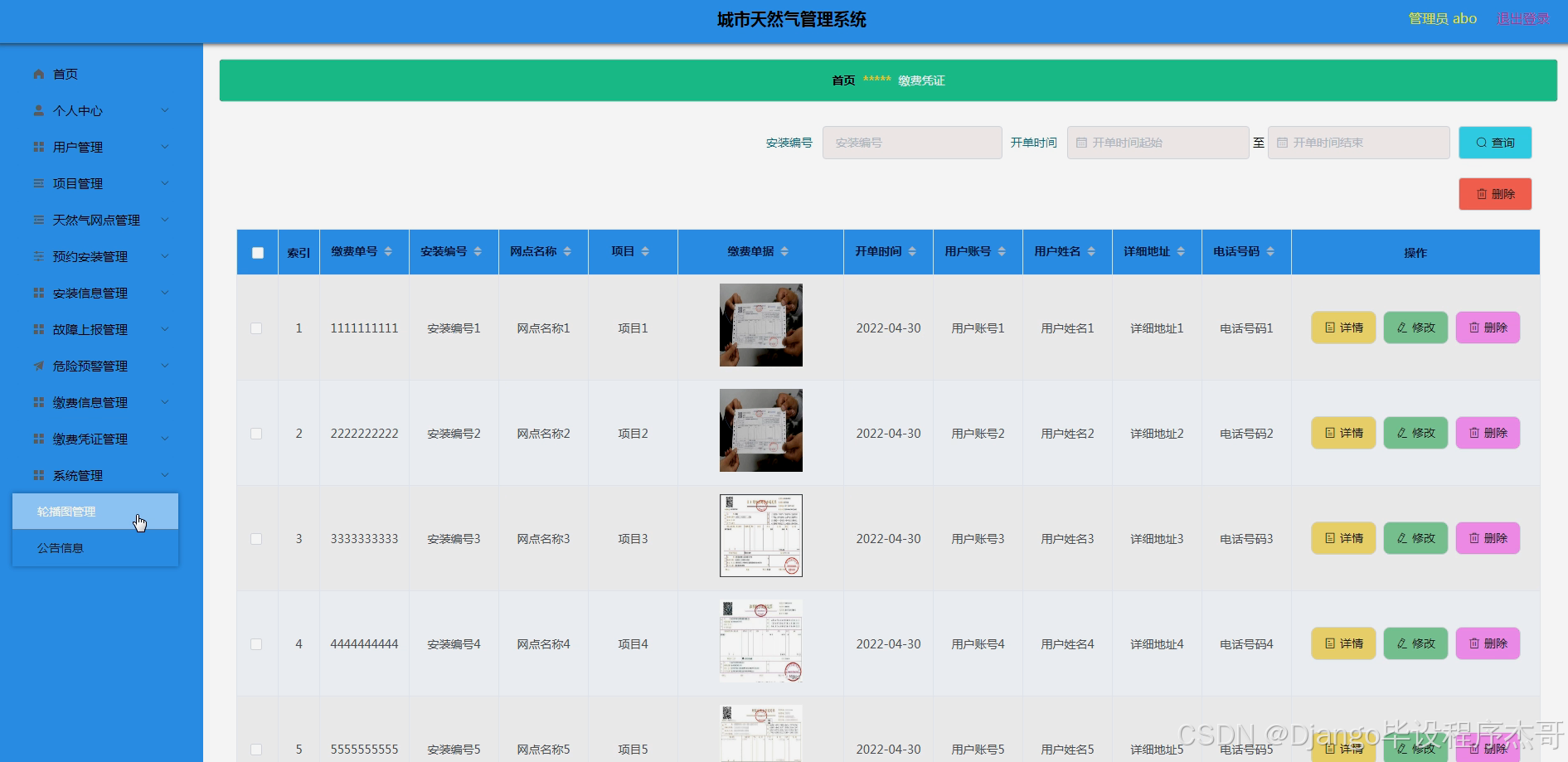
Task: Expand 安装信息管理 menu chevron
Action: [x=164, y=293]
